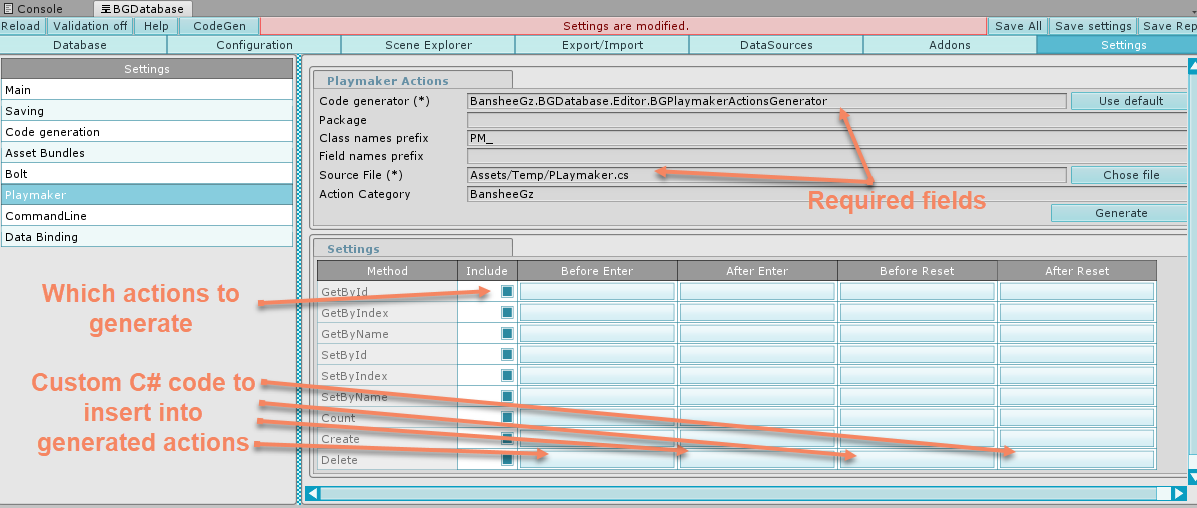Screen dimensions: 1197x508
Task: Click the horizontal scrollbar track
Action: point(746,493)
